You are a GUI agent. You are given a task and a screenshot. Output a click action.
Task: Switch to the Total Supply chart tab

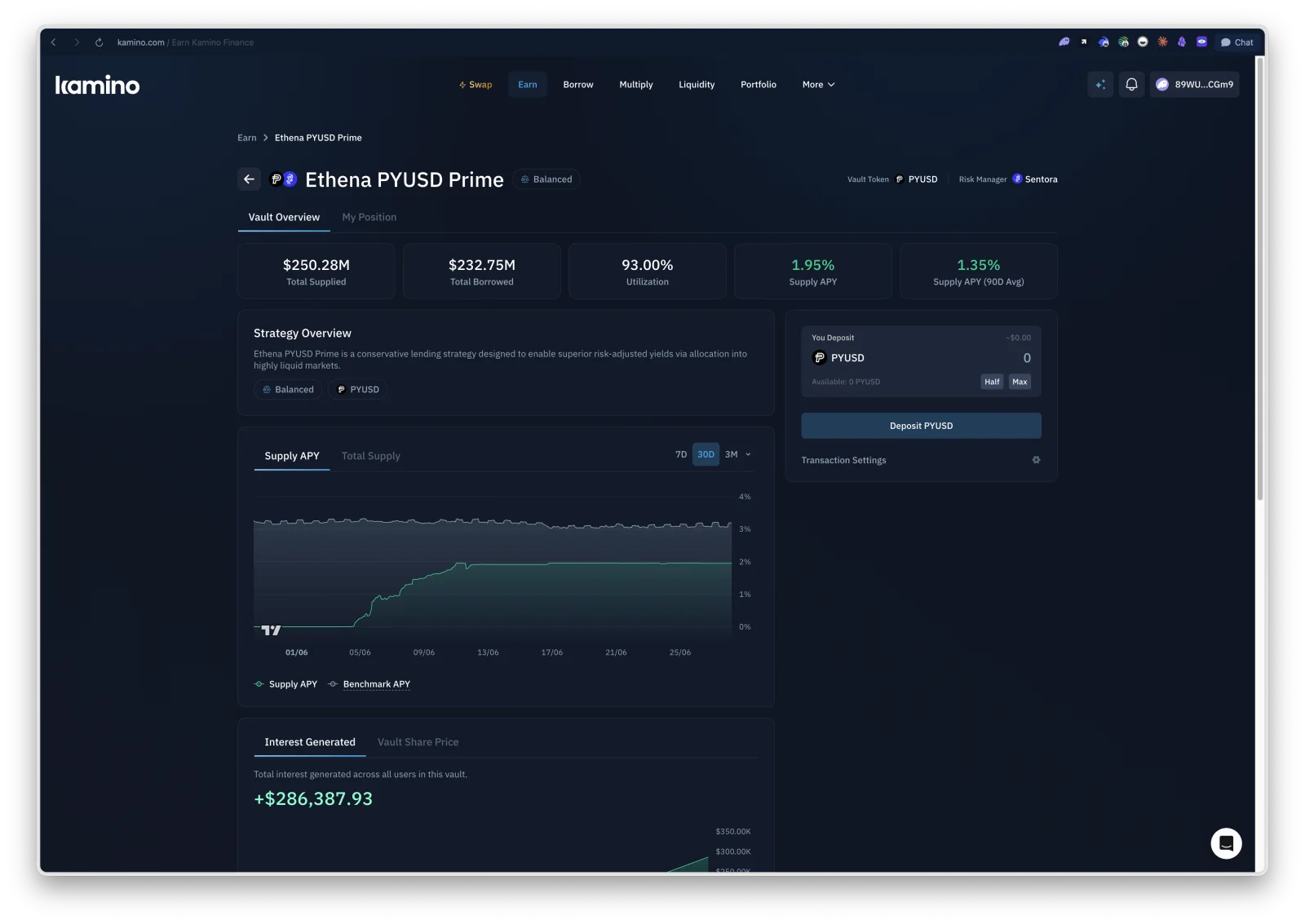tap(371, 456)
